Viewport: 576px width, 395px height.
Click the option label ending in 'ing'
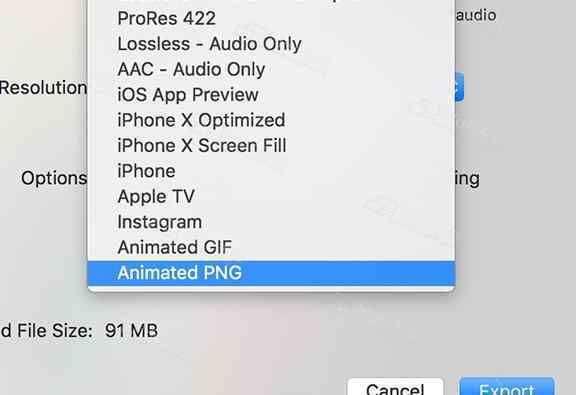[467, 179]
